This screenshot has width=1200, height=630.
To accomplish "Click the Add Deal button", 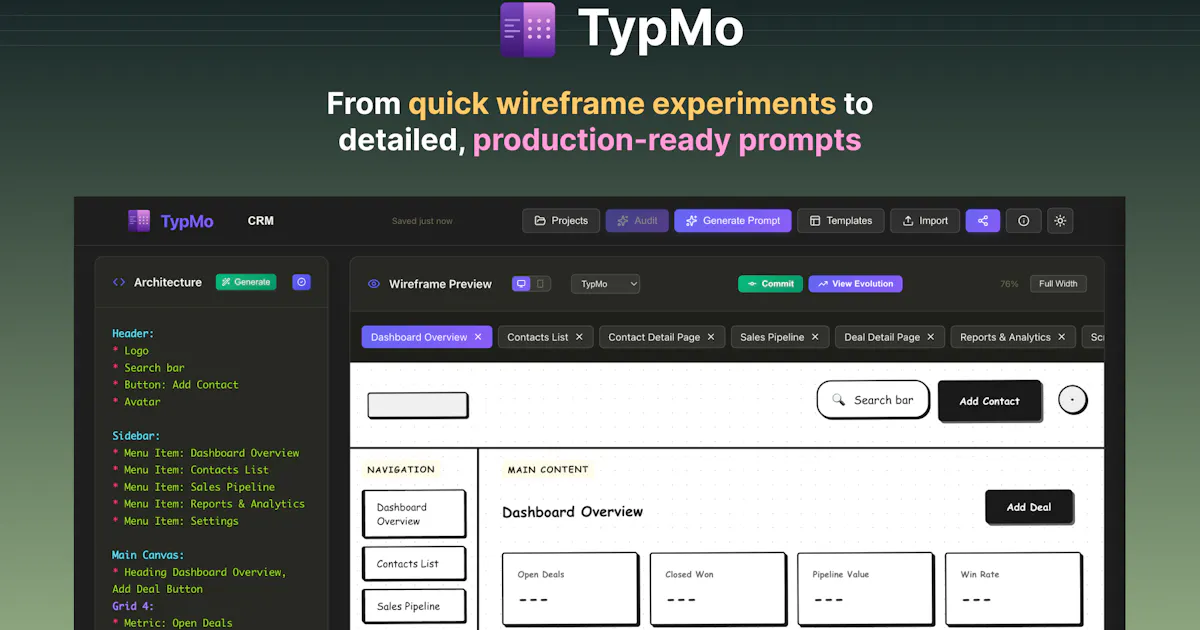I will point(1029,507).
